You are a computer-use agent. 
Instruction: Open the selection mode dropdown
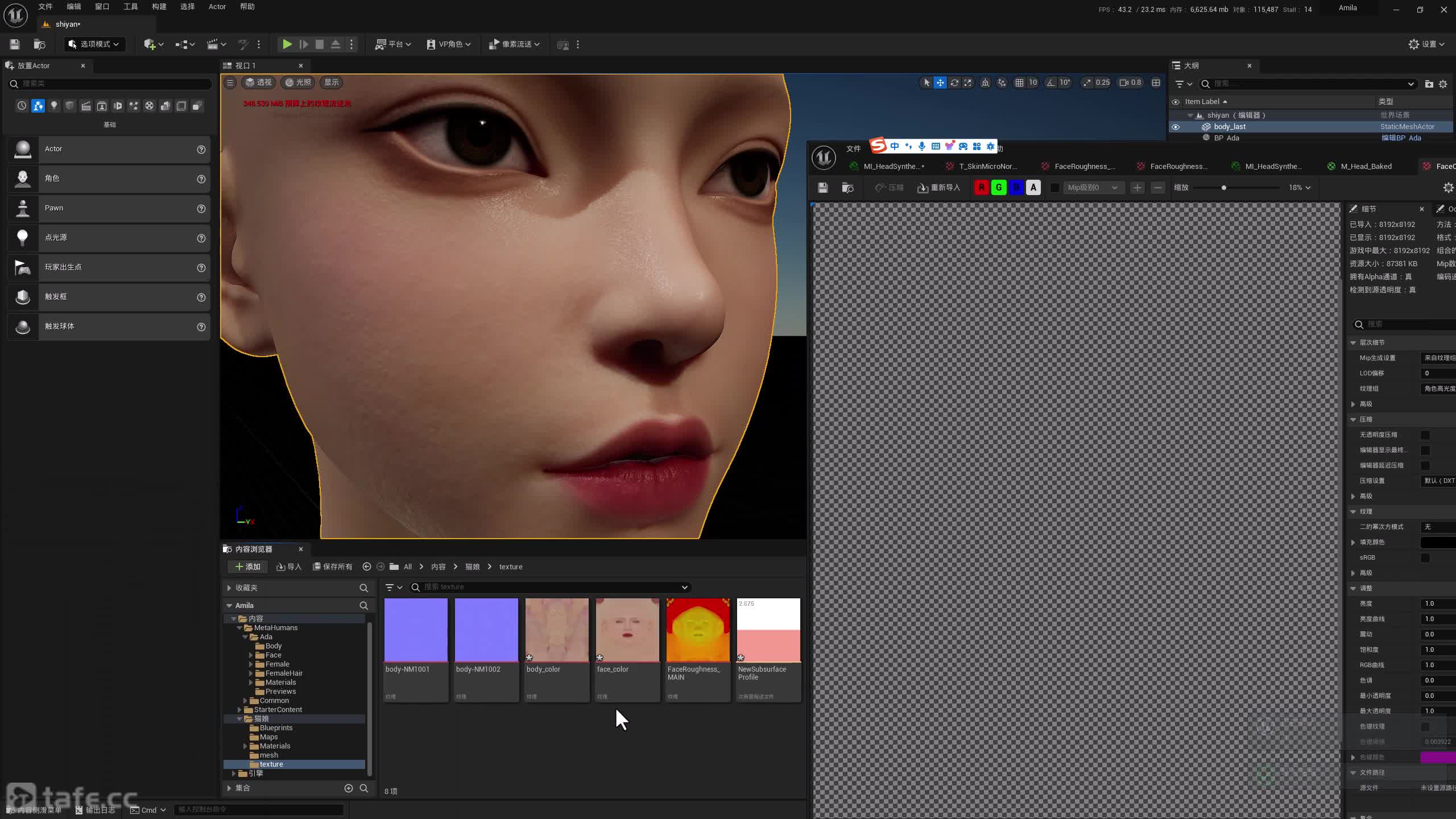pos(94,44)
